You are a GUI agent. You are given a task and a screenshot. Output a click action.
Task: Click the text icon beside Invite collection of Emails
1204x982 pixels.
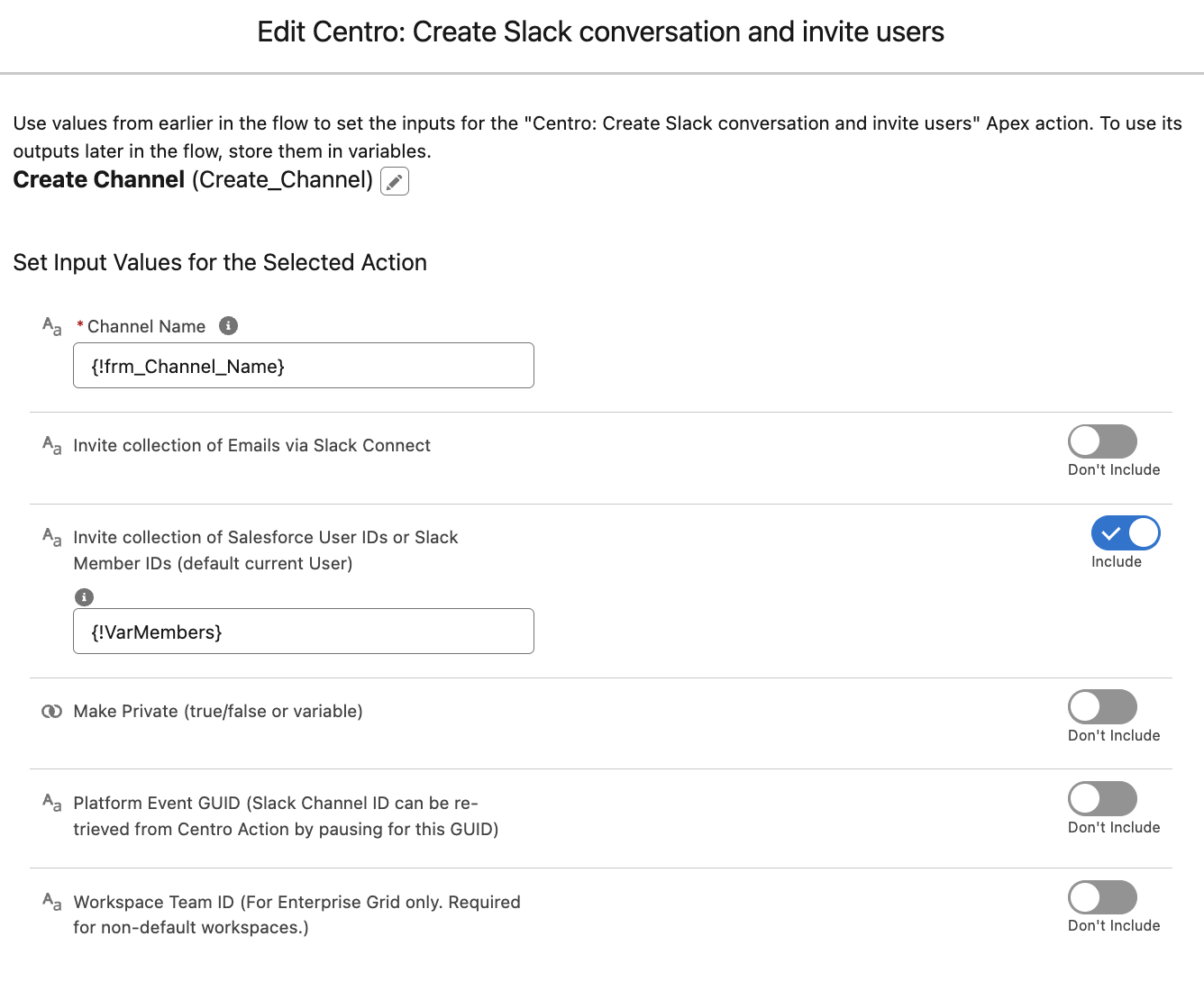(x=52, y=445)
